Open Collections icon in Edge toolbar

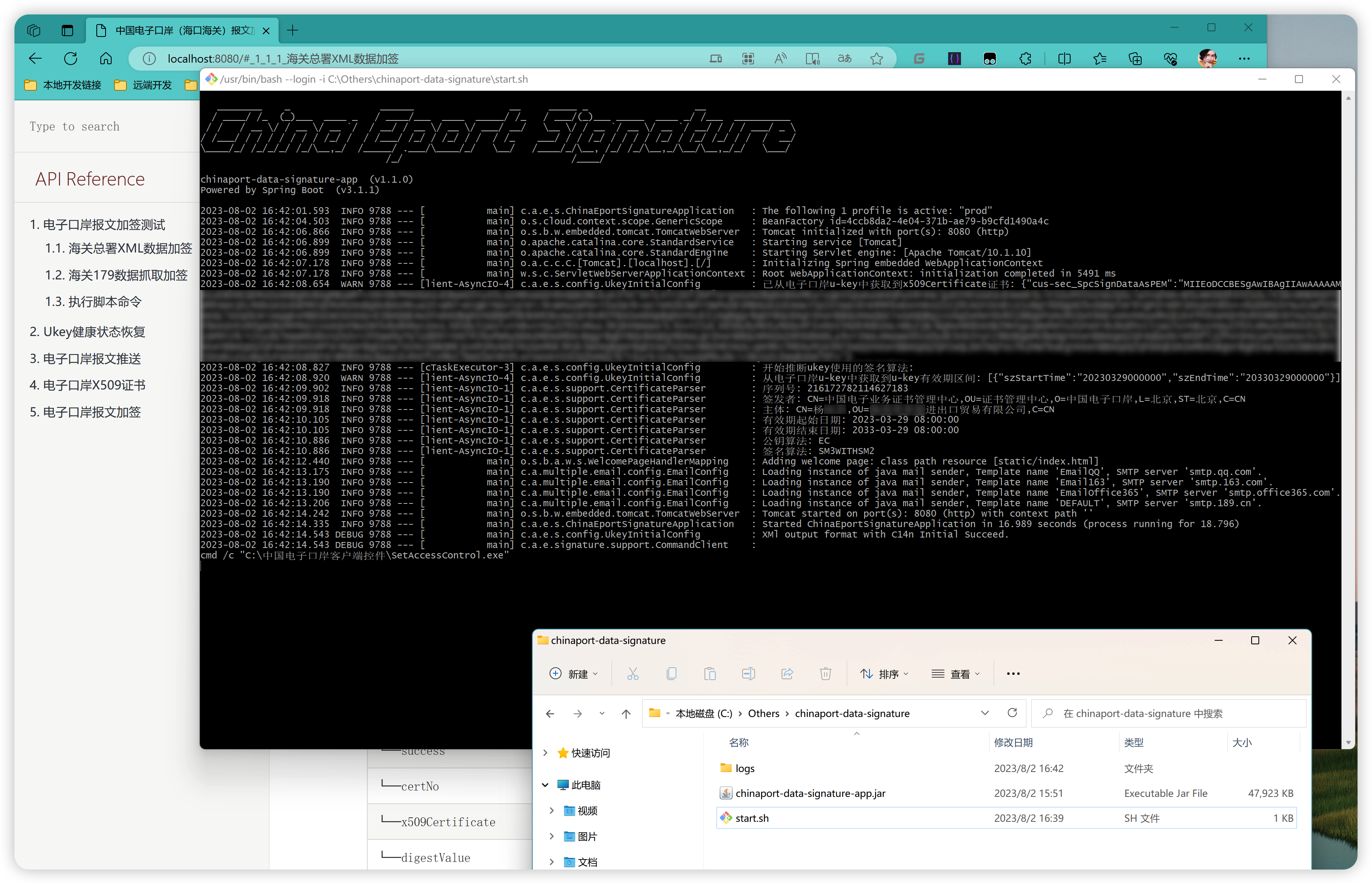pos(1135,59)
